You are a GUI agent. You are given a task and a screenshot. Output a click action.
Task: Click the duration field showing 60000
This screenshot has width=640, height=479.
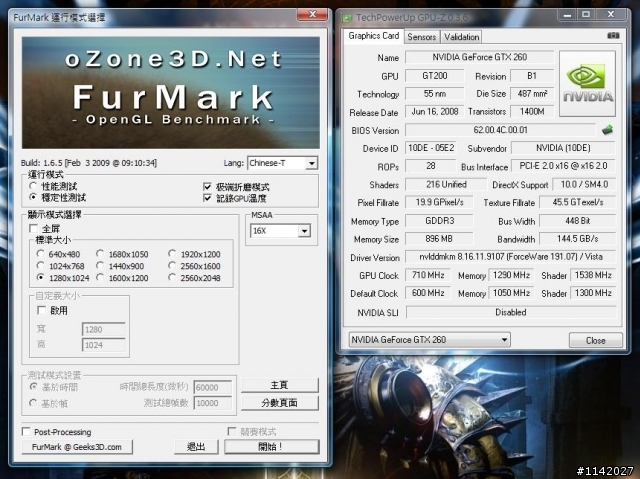(x=213, y=387)
